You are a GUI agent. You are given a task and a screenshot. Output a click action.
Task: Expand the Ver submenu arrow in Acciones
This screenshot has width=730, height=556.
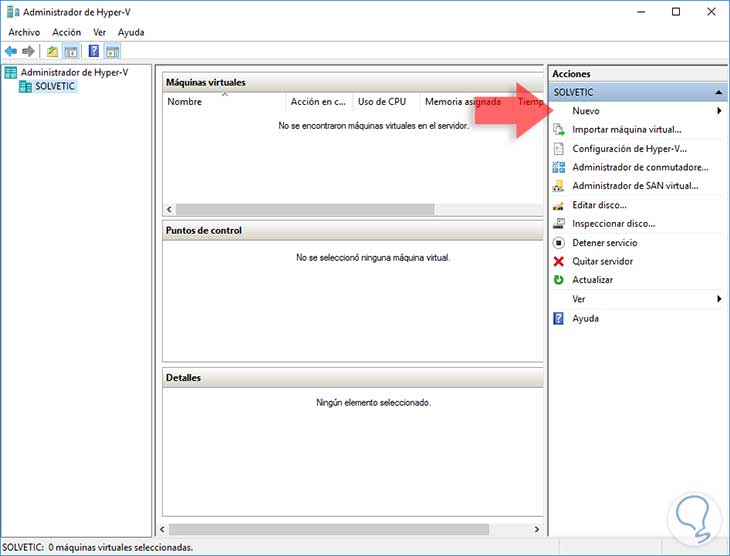719,299
